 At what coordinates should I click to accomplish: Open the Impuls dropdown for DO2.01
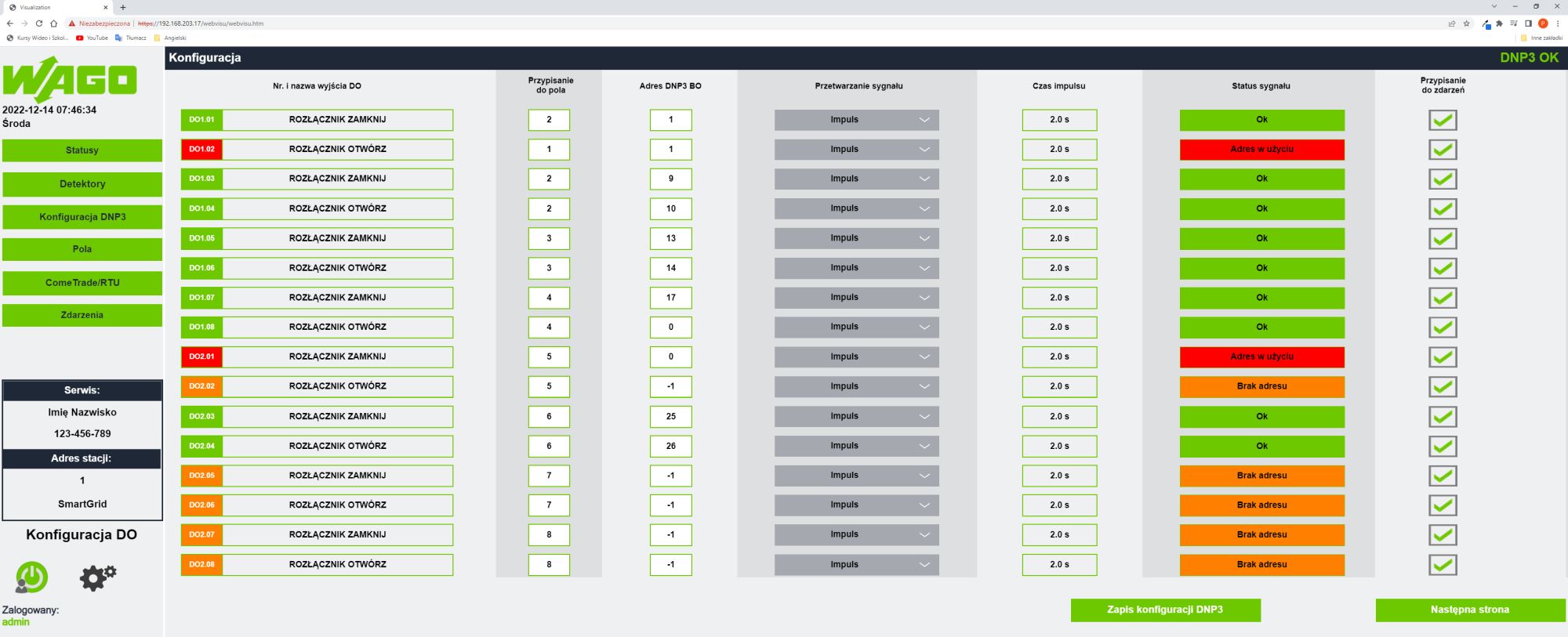coord(856,357)
